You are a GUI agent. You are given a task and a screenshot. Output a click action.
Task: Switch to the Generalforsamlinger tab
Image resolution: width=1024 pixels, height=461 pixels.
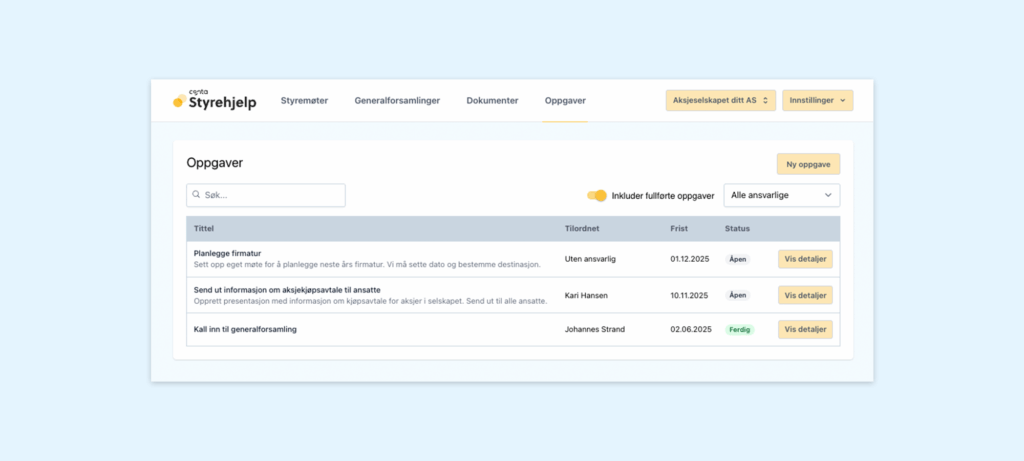tap(397, 101)
